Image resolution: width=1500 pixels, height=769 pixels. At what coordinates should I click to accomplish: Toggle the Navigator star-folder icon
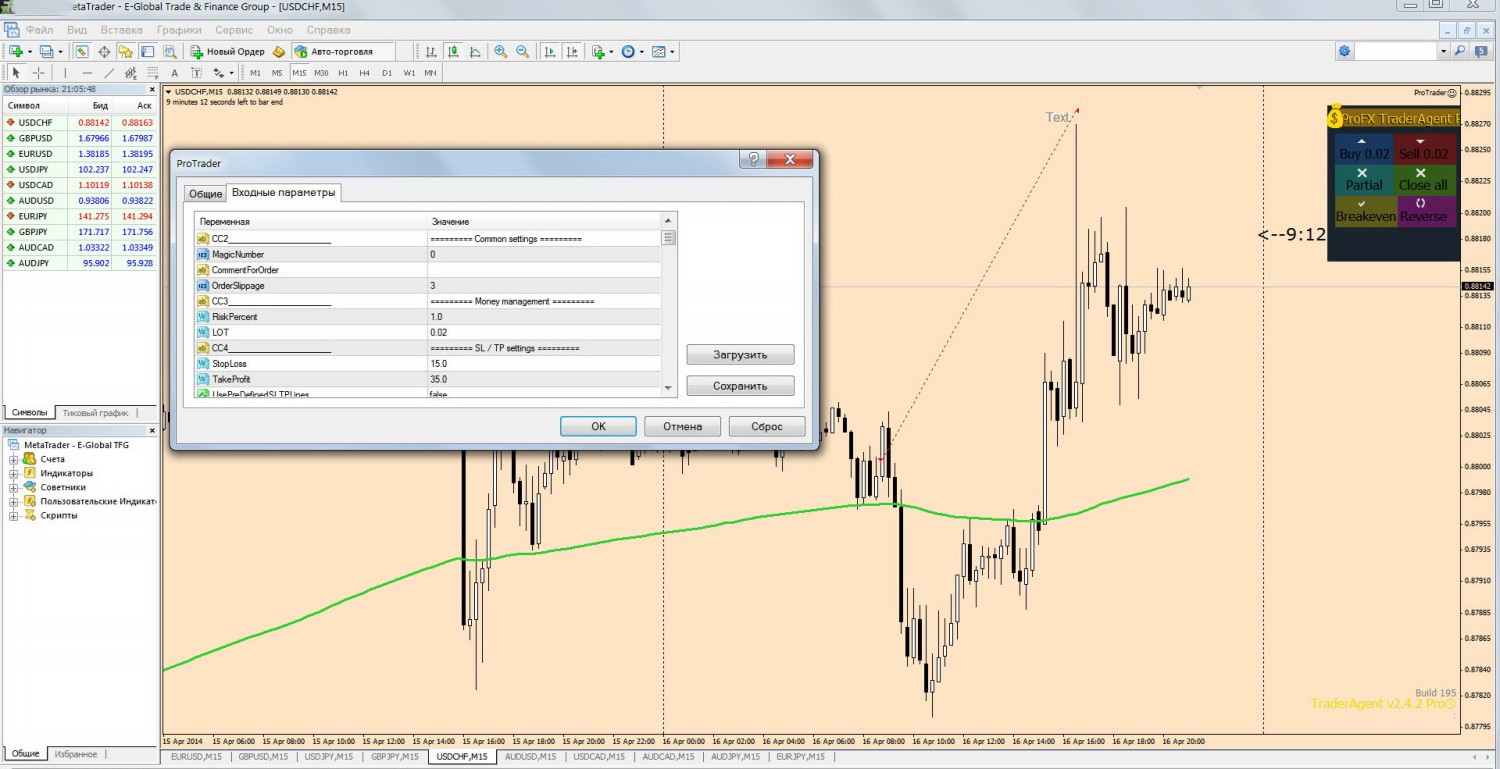126,51
